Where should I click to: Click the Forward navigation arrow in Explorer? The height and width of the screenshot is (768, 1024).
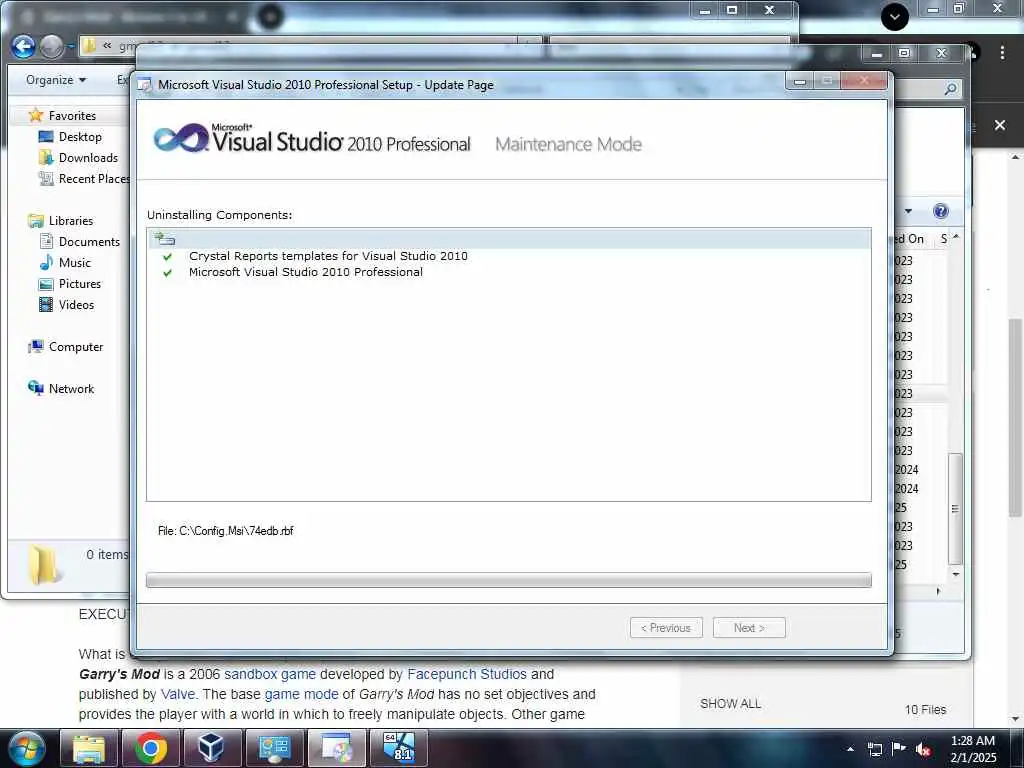[x=52, y=46]
